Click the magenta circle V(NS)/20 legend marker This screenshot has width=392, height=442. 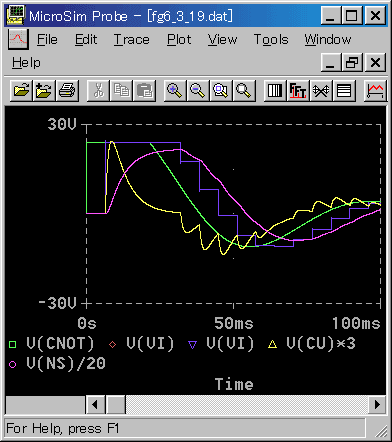13,364
